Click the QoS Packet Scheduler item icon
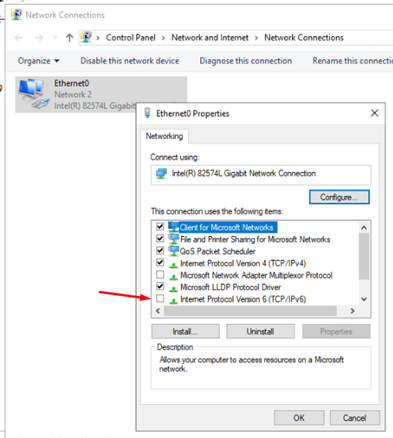Image resolution: width=393 pixels, height=438 pixels. (x=173, y=251)
